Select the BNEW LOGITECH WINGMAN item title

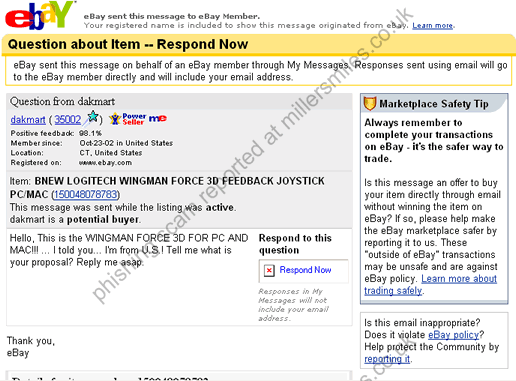pyautogui.click(x=167, y=187)
